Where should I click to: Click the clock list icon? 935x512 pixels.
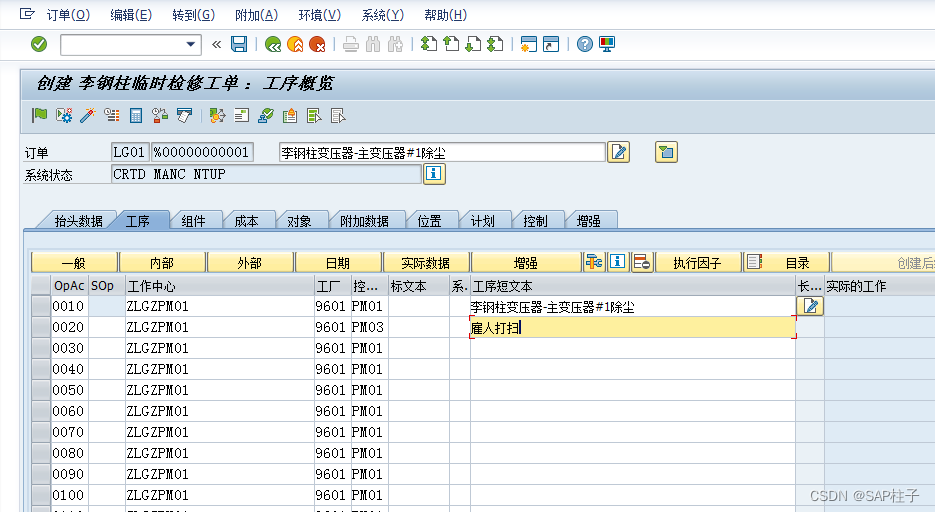(112, 115)
